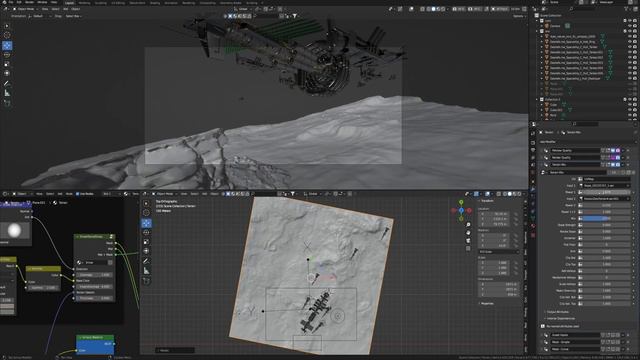Viewport: 640px width, 360px height.
Task: Expand the Output Attributes section
Action: coord(557,312)
